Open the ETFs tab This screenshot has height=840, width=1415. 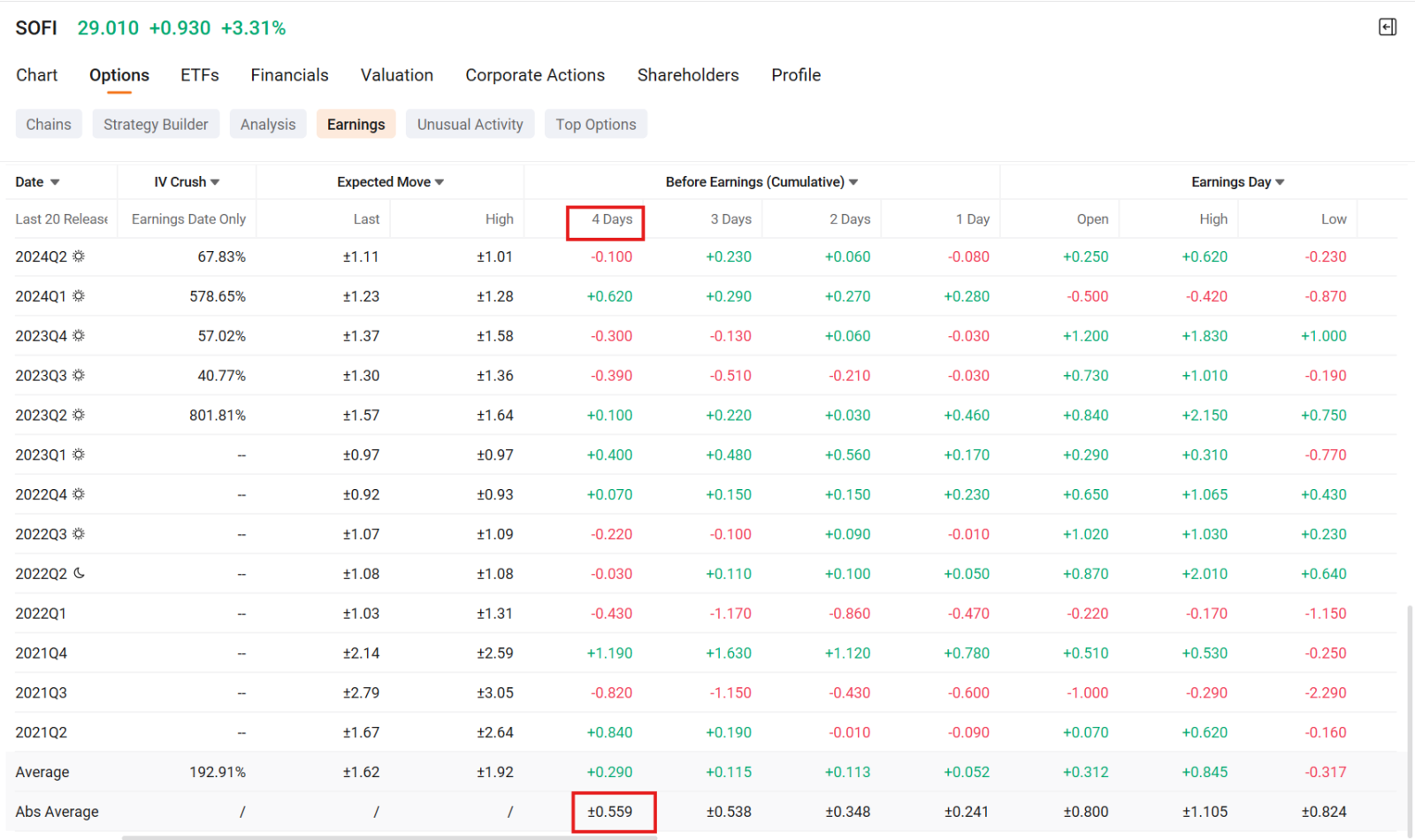pyautogui.click(x=200, y=75)
